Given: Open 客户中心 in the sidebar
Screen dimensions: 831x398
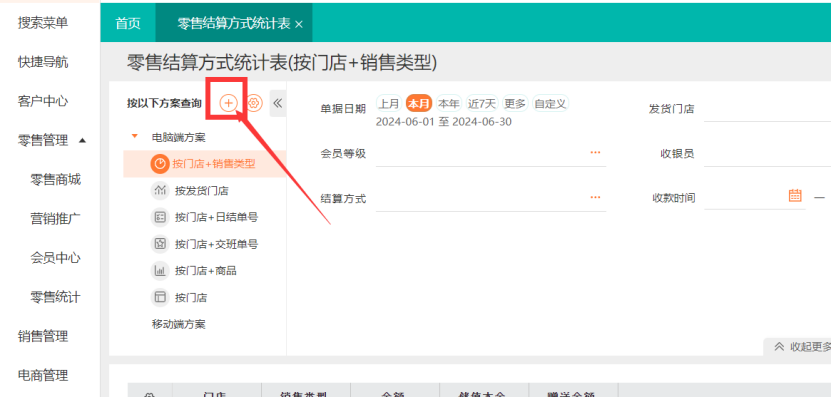Looking at the screenshot, I should tap(43, 101).
